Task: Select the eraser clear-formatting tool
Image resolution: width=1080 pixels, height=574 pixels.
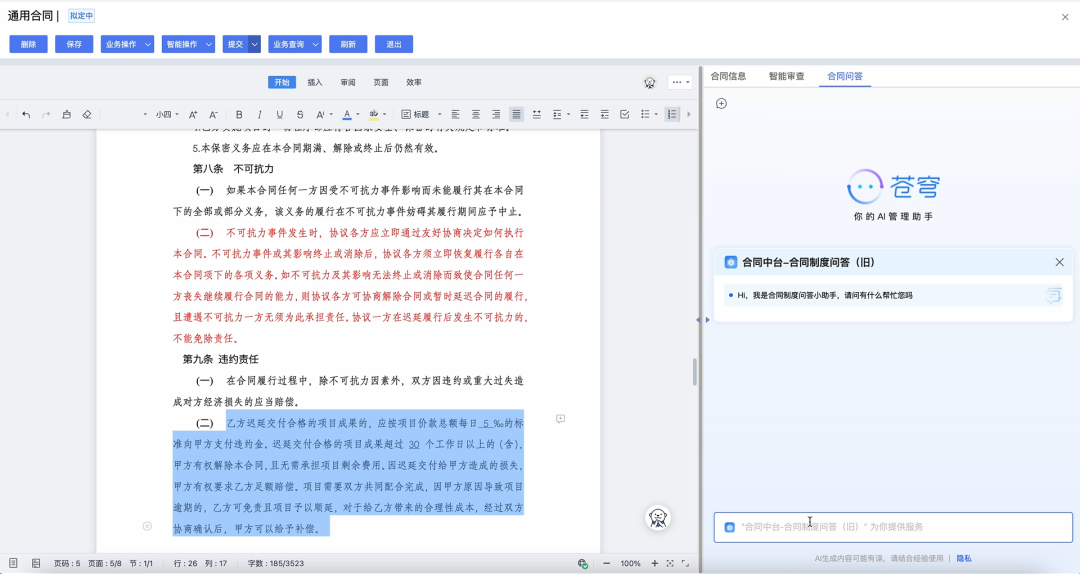Action: 87,114
